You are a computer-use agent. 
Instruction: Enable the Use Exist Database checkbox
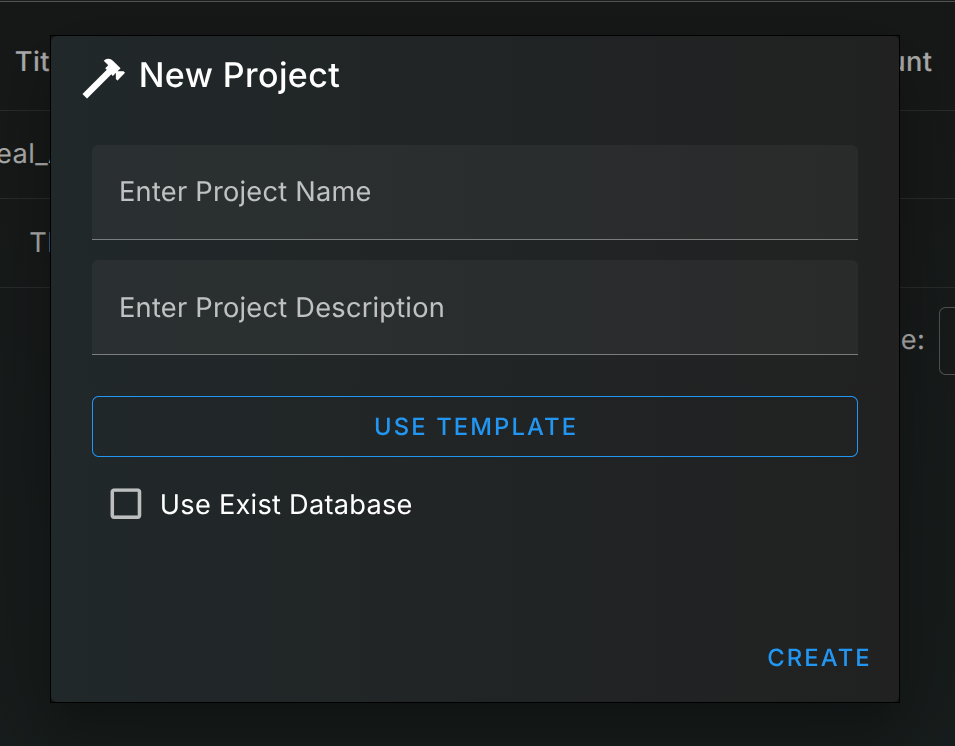click(126, 504)
